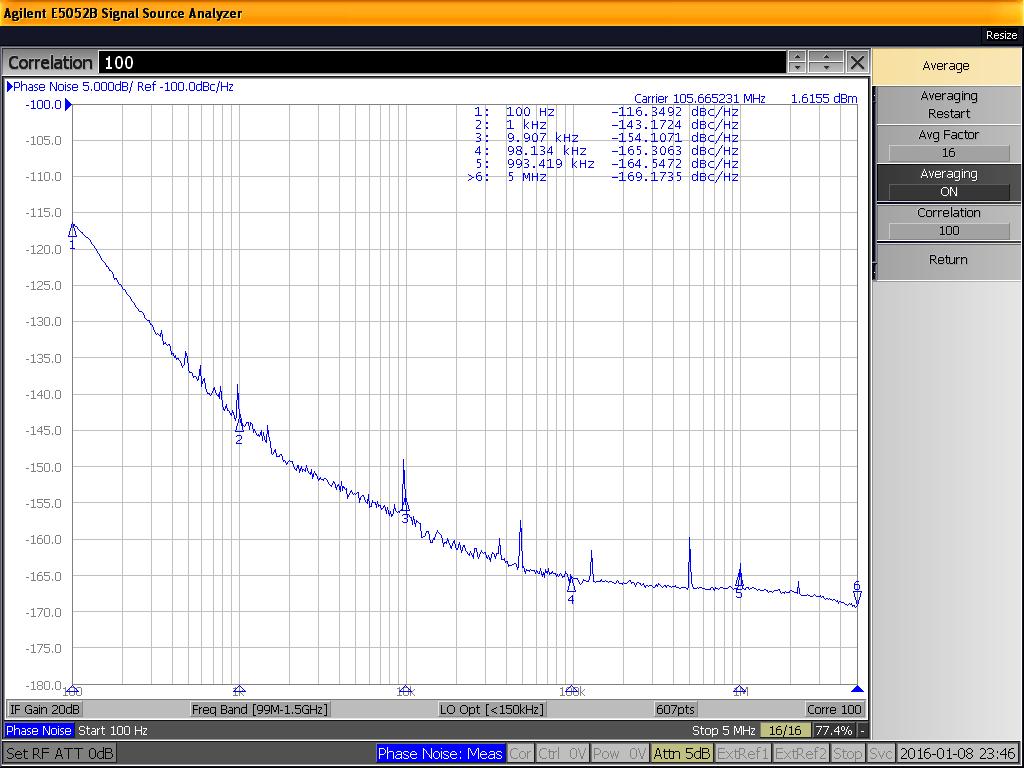Click the Svc status indicator
The height and width of the screenshot is (768, 1024).
pos(881,754)
